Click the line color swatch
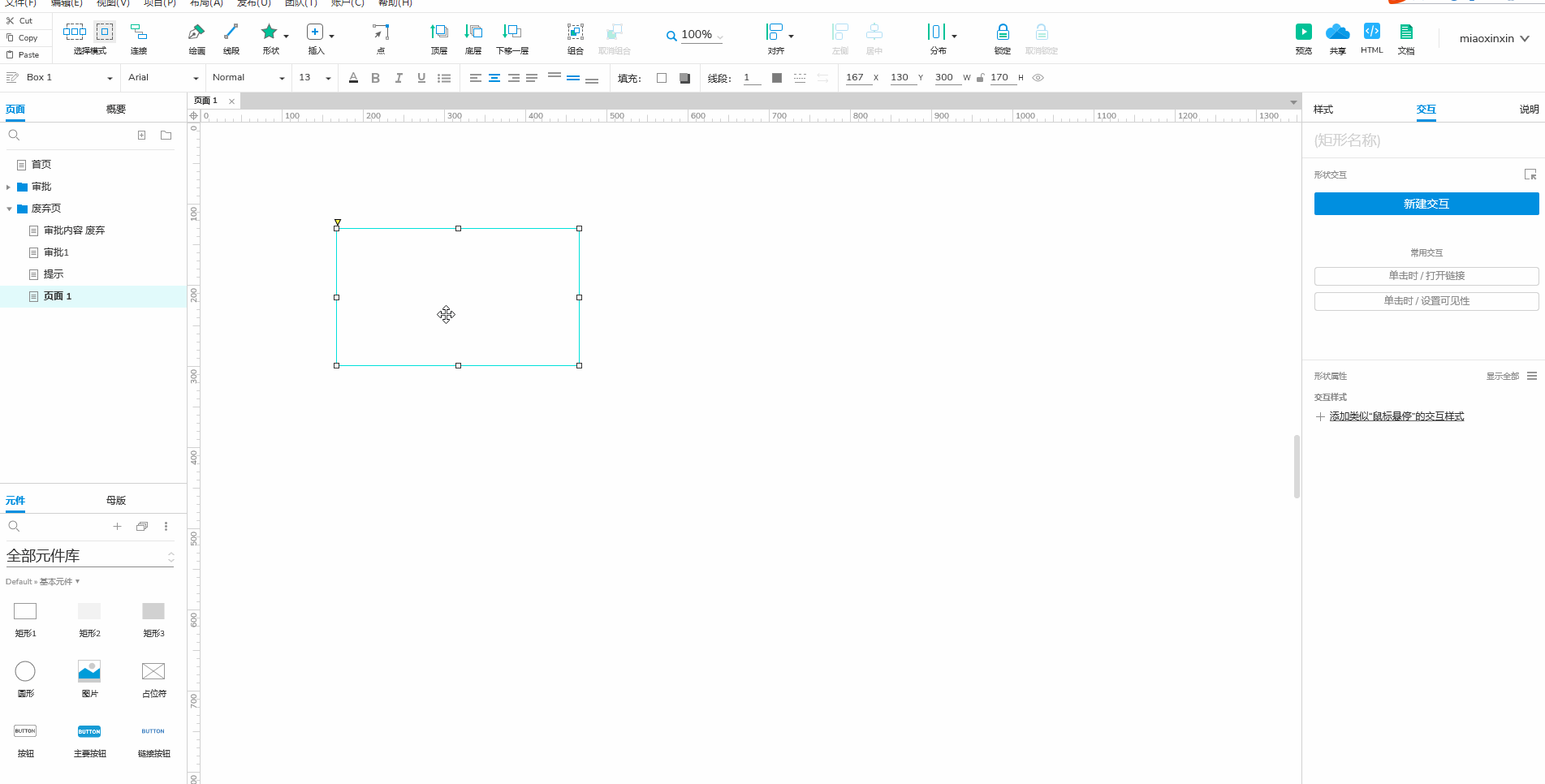This screenshot has width=1545, height=784. point(777,78)
